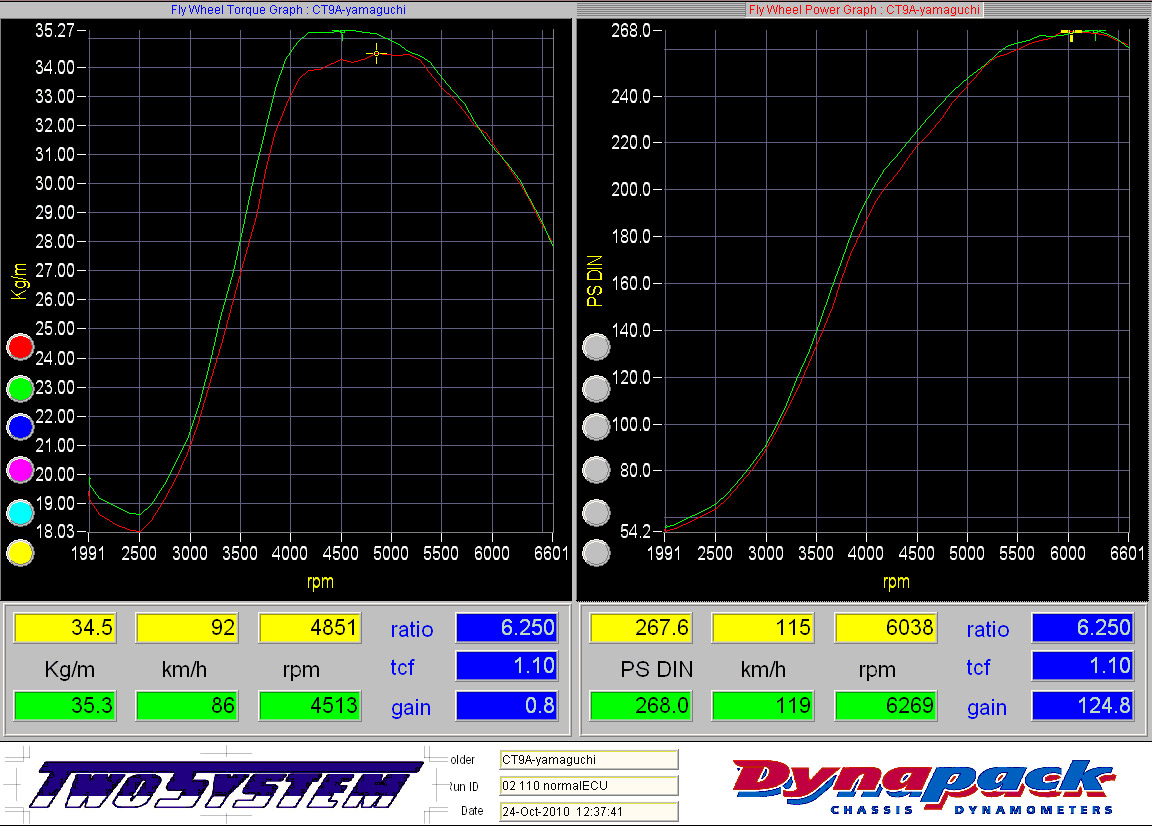Toggle the blue run color button

tap(20, 427)
